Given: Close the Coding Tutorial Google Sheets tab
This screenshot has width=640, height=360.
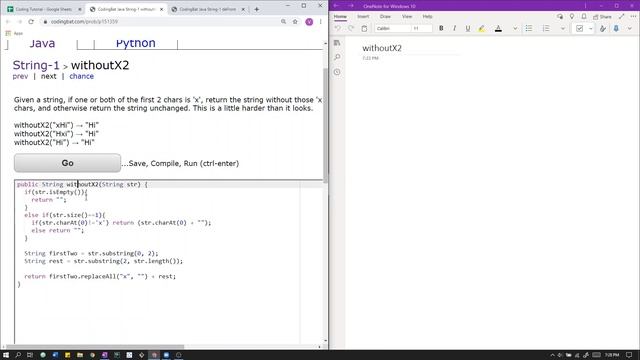Looking at the screenshot, I should point(80,9).
